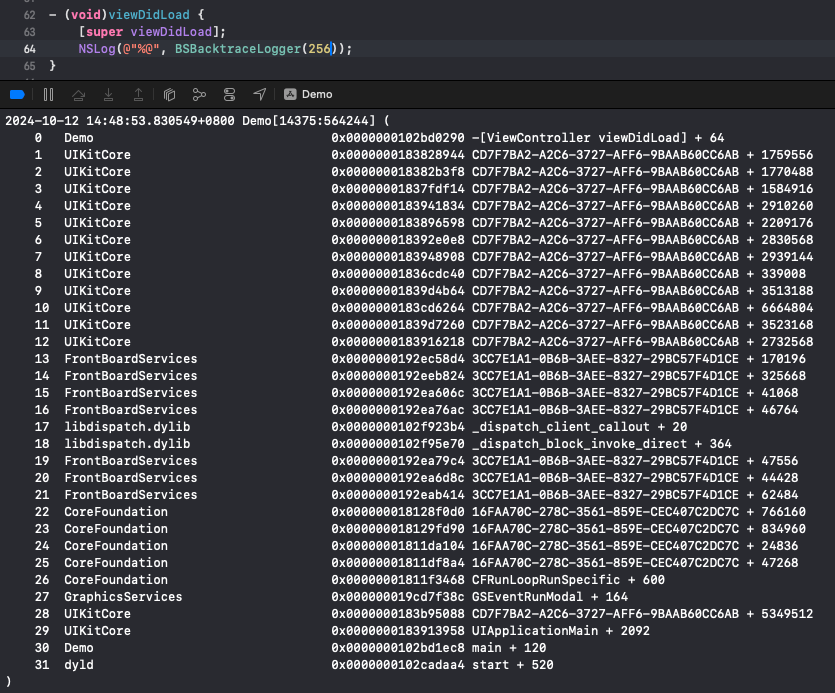Click offset 6664804 in frame 10

[x=787, y=308]
